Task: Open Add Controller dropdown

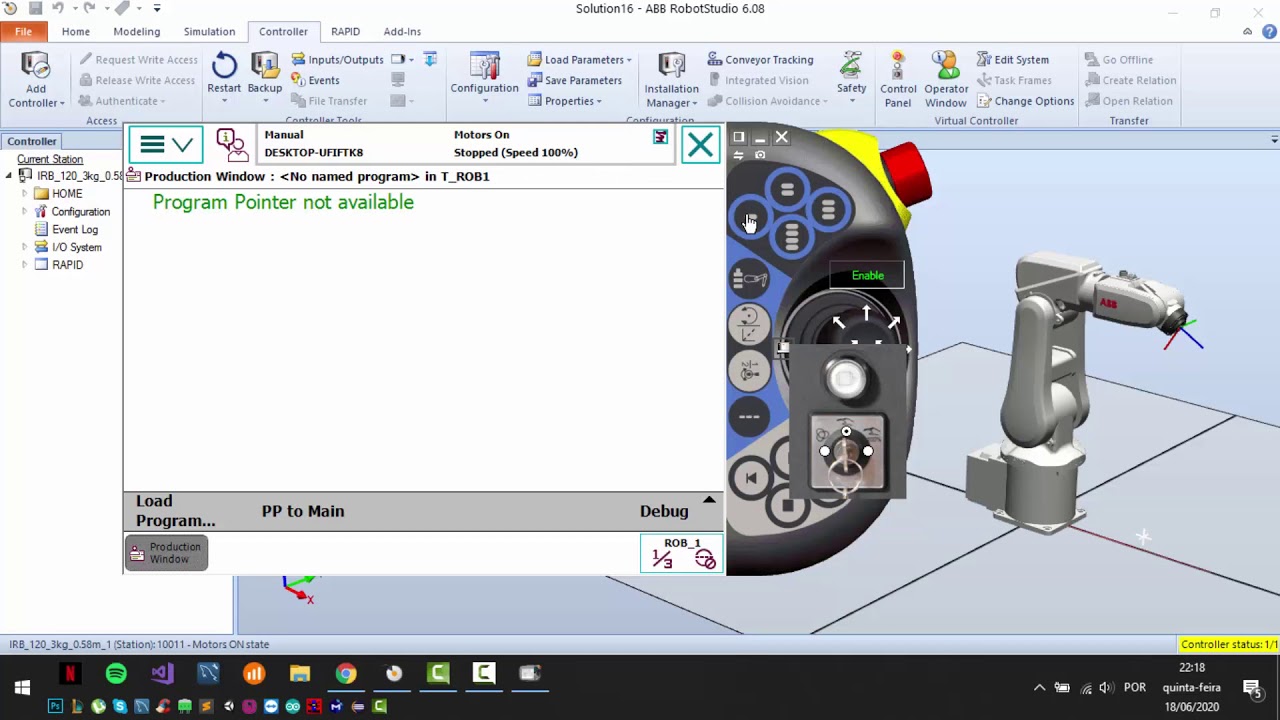Action: (36, 80)
